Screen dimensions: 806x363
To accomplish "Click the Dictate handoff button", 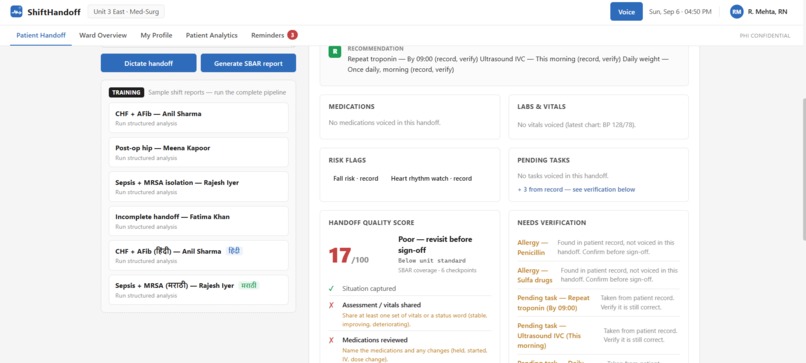I will coord(149,63).
